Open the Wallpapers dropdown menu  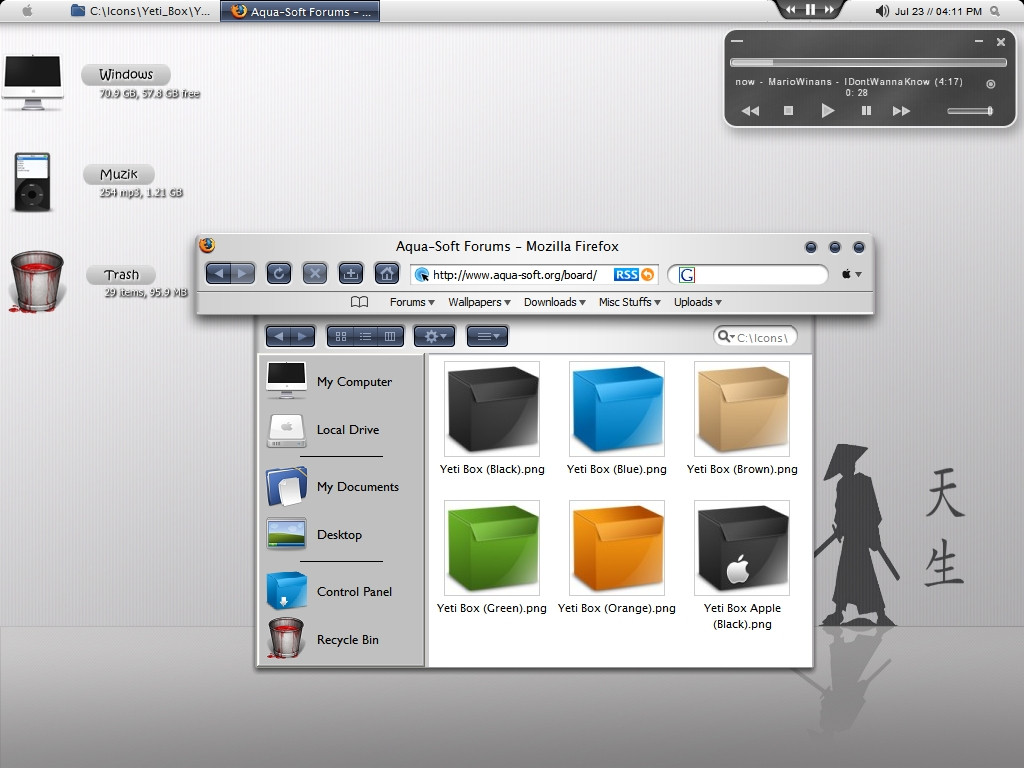[x=479, y=302]
